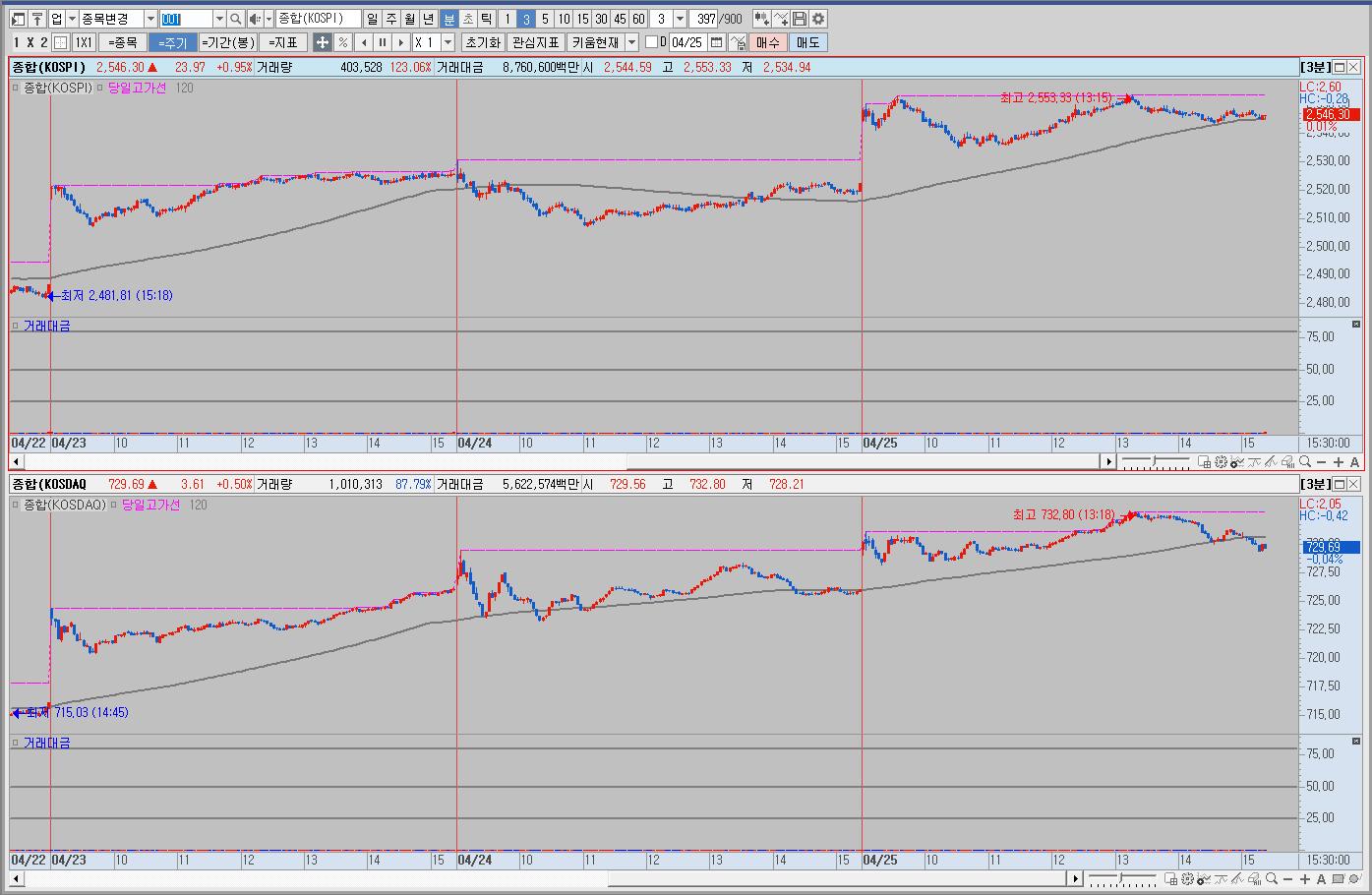Toggle 당일고가선 indicator checkbox on KOSPI chart
The height and width of the screenshot is (895, 1372).
(100, 89)
